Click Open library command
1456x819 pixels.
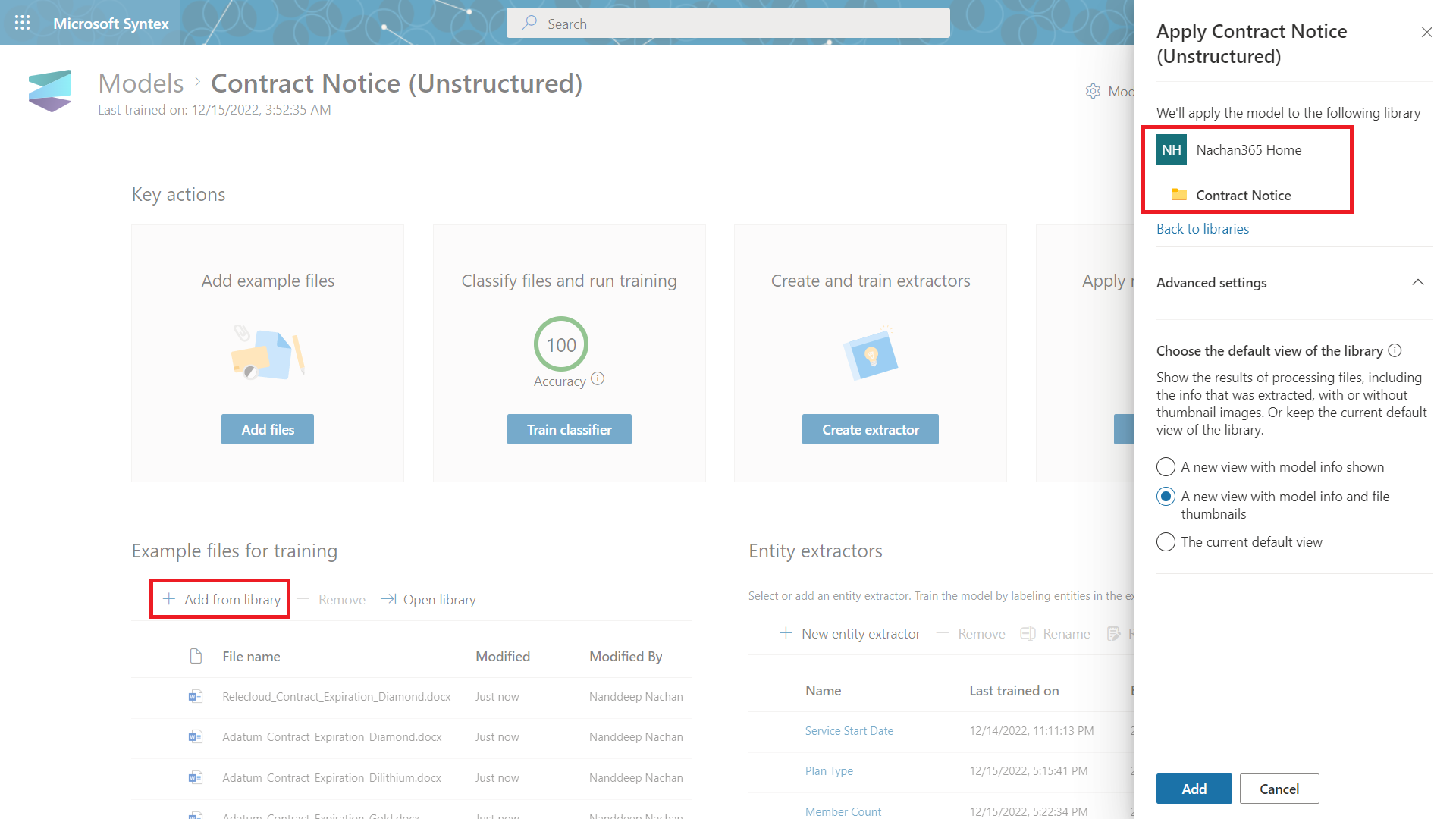[x=428, y=599]
